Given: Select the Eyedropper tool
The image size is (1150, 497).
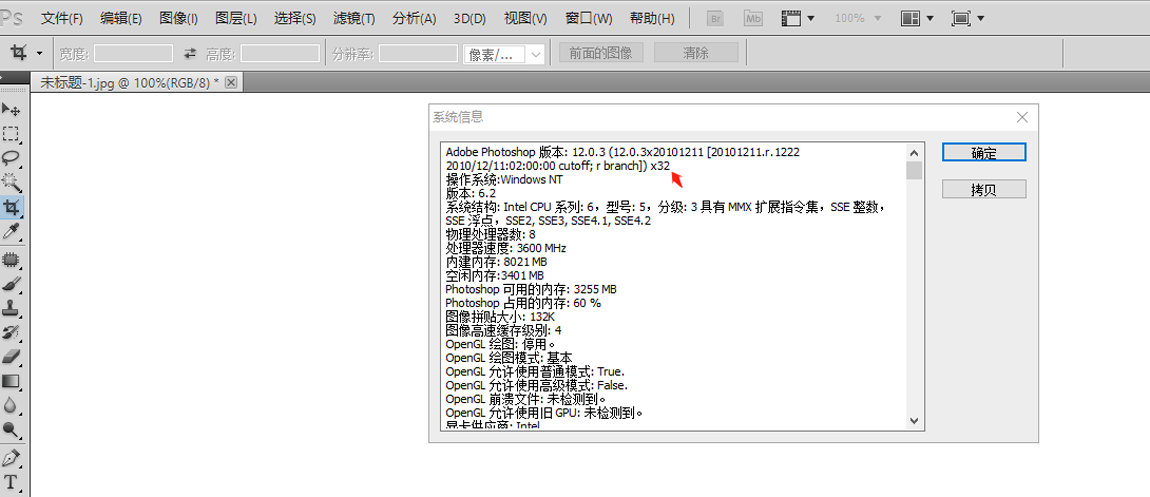Looking at the screenshot, I should [x=12, y=232].
